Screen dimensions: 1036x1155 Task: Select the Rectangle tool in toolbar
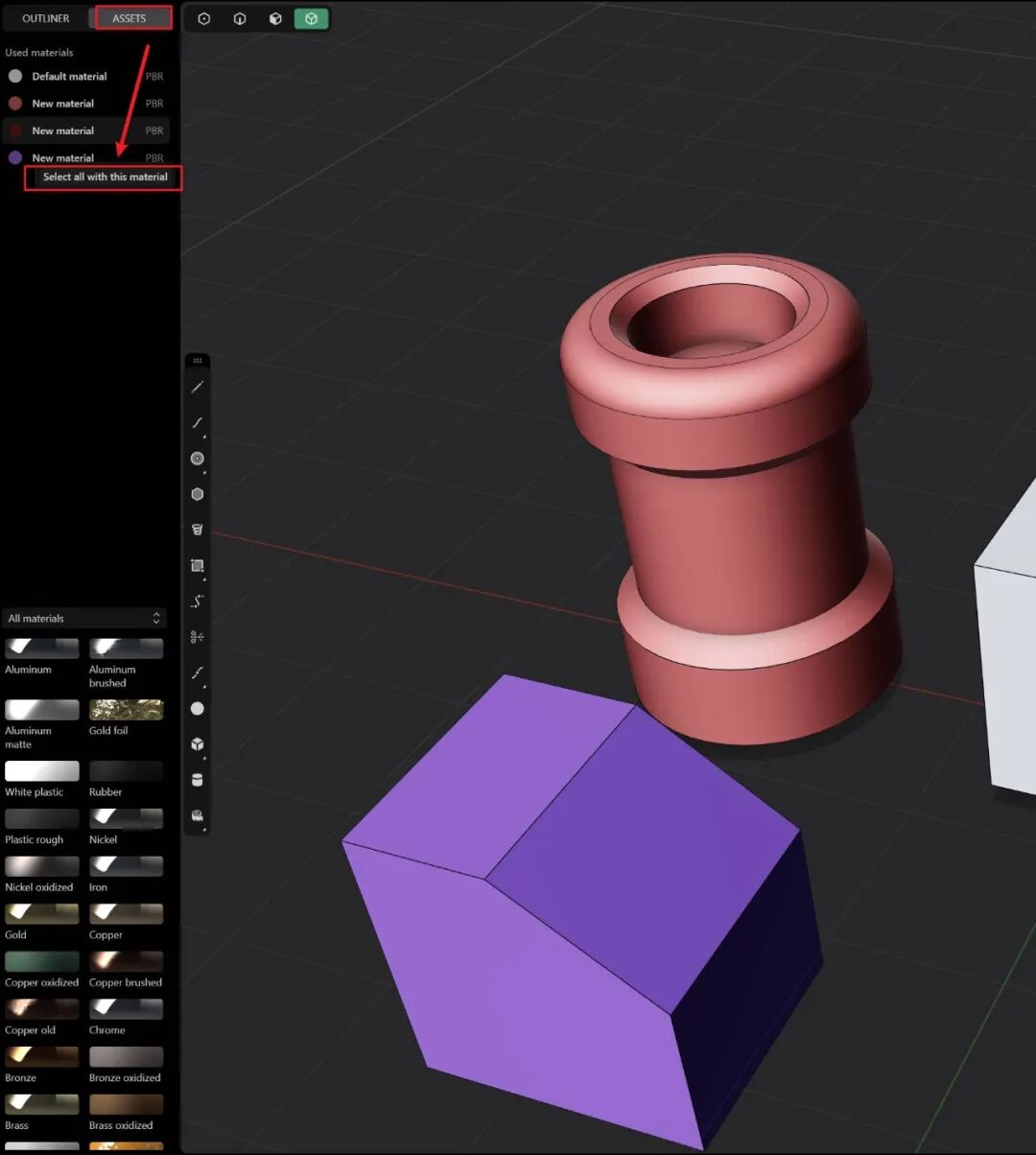198,566
